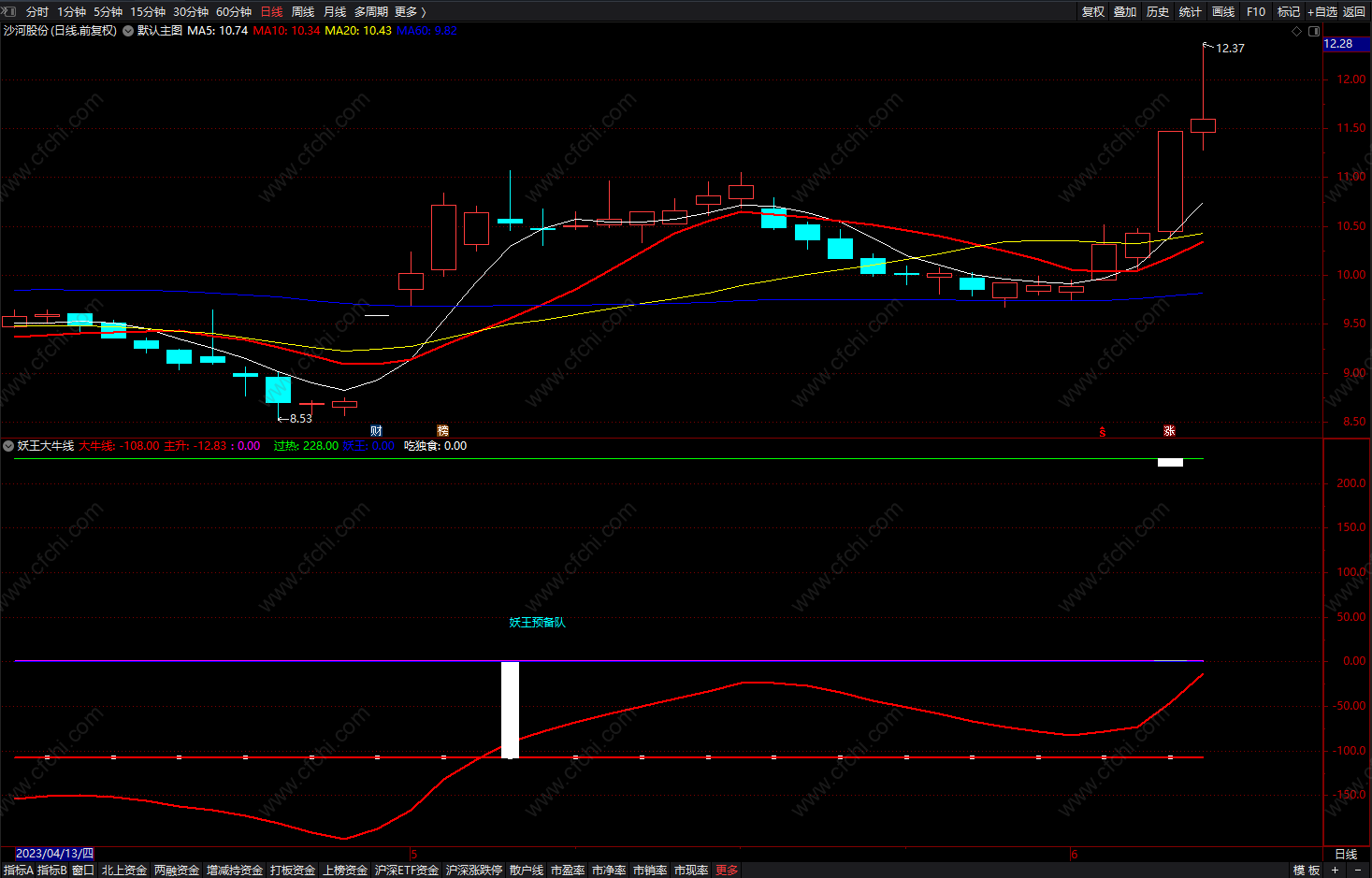Click the 12.37 high price label
The image size is (1372, 878).
click(x=1230, y=49)
